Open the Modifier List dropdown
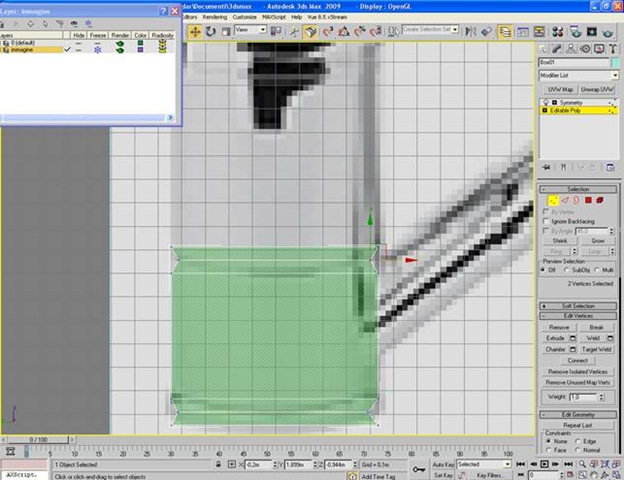 [578, 76]
